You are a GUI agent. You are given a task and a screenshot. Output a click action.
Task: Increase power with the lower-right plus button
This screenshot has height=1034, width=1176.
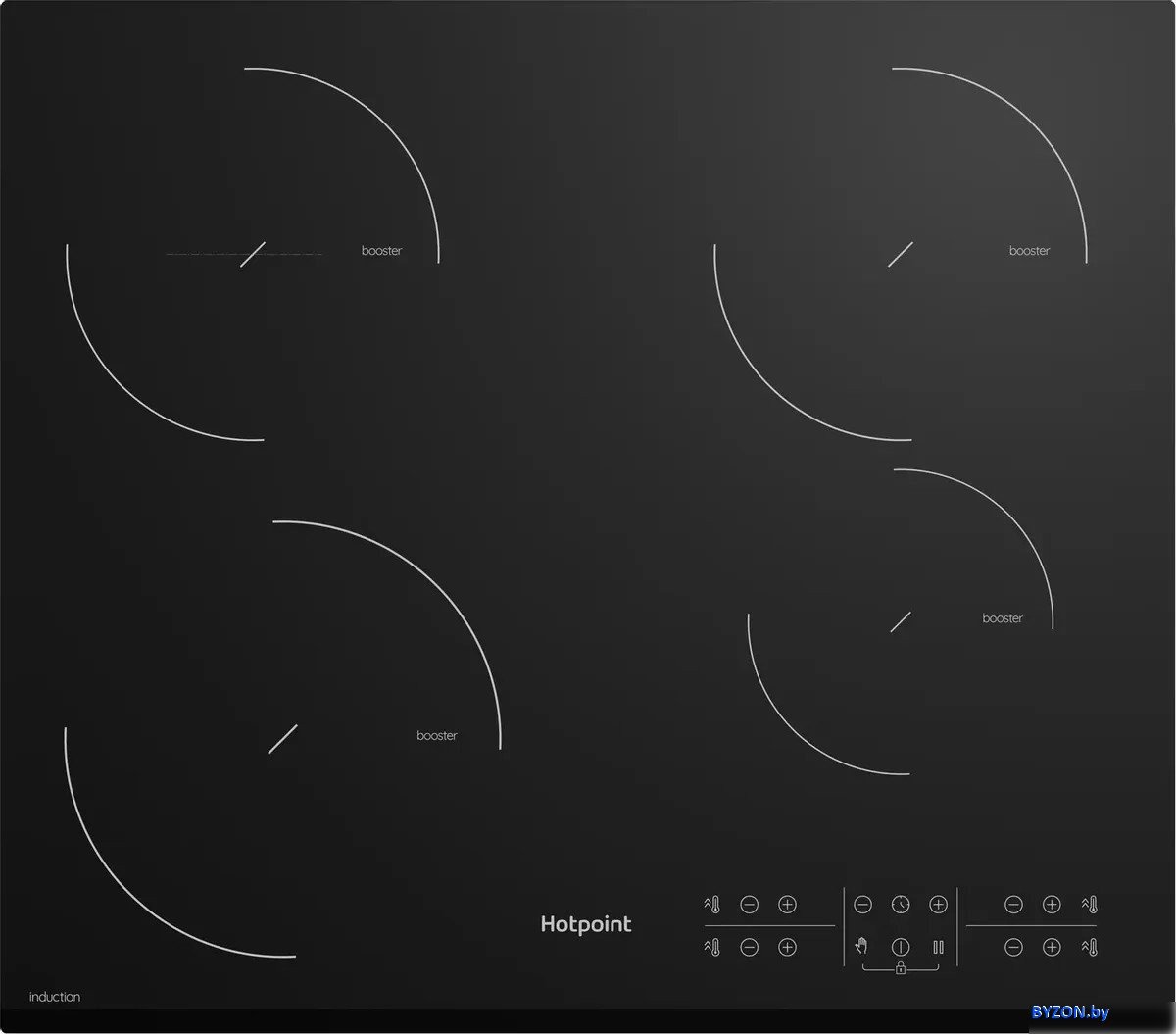(x=1052, y=947)
